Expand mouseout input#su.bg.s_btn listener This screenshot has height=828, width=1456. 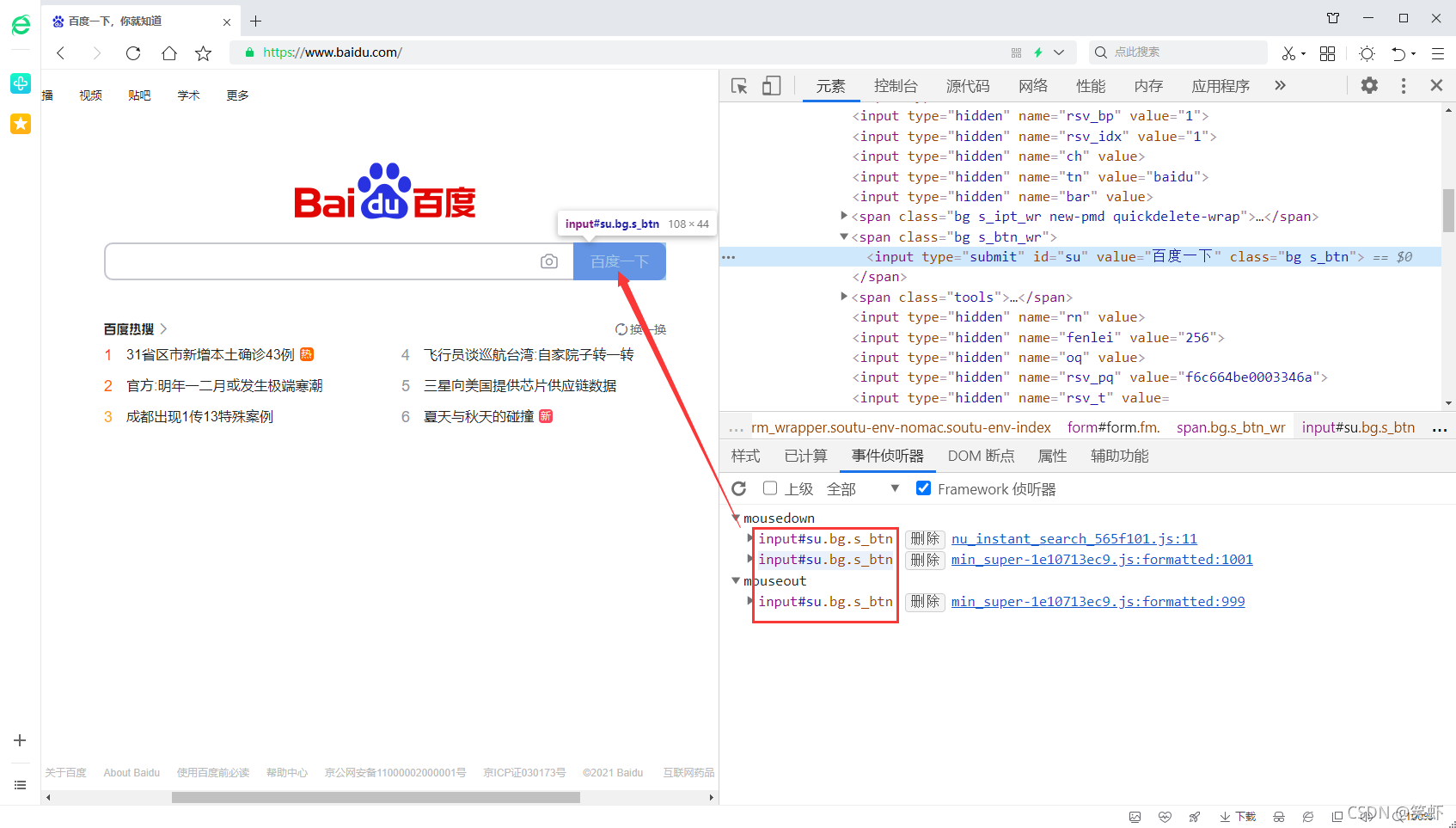click(750, 601)
